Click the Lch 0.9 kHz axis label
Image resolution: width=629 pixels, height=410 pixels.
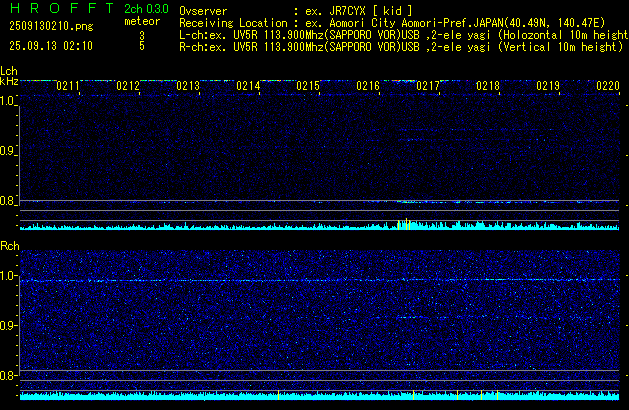(x=8, y=151)
